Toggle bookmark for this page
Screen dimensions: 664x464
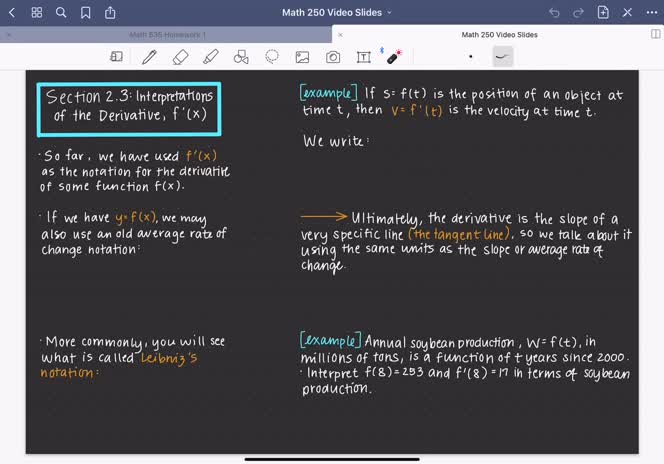point(85,12)
